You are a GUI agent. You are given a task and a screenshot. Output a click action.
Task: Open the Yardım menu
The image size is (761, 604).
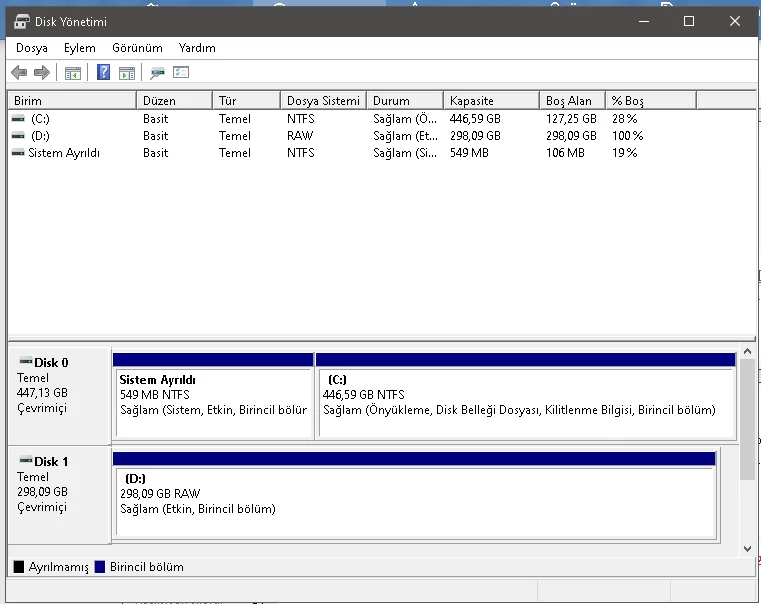point(197,48)
